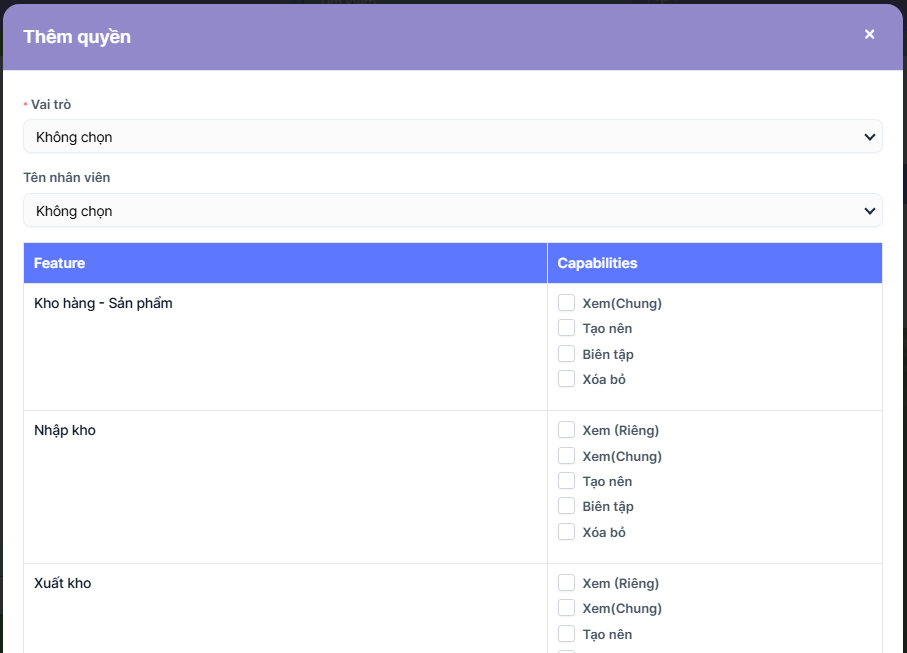
Task: Toggle Biên tập permission for Nhập kho
Action: point(567,506)
